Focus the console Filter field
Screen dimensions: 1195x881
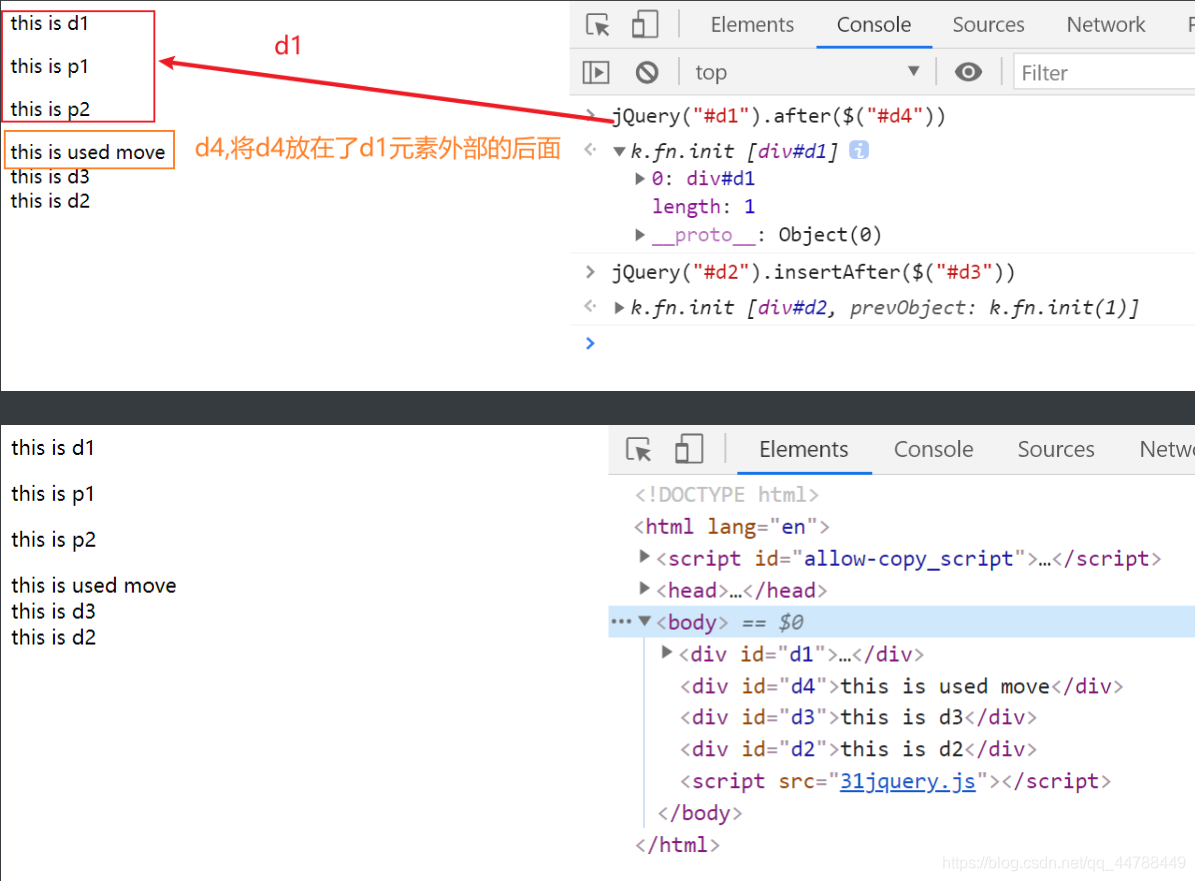tap(1104, 73)
